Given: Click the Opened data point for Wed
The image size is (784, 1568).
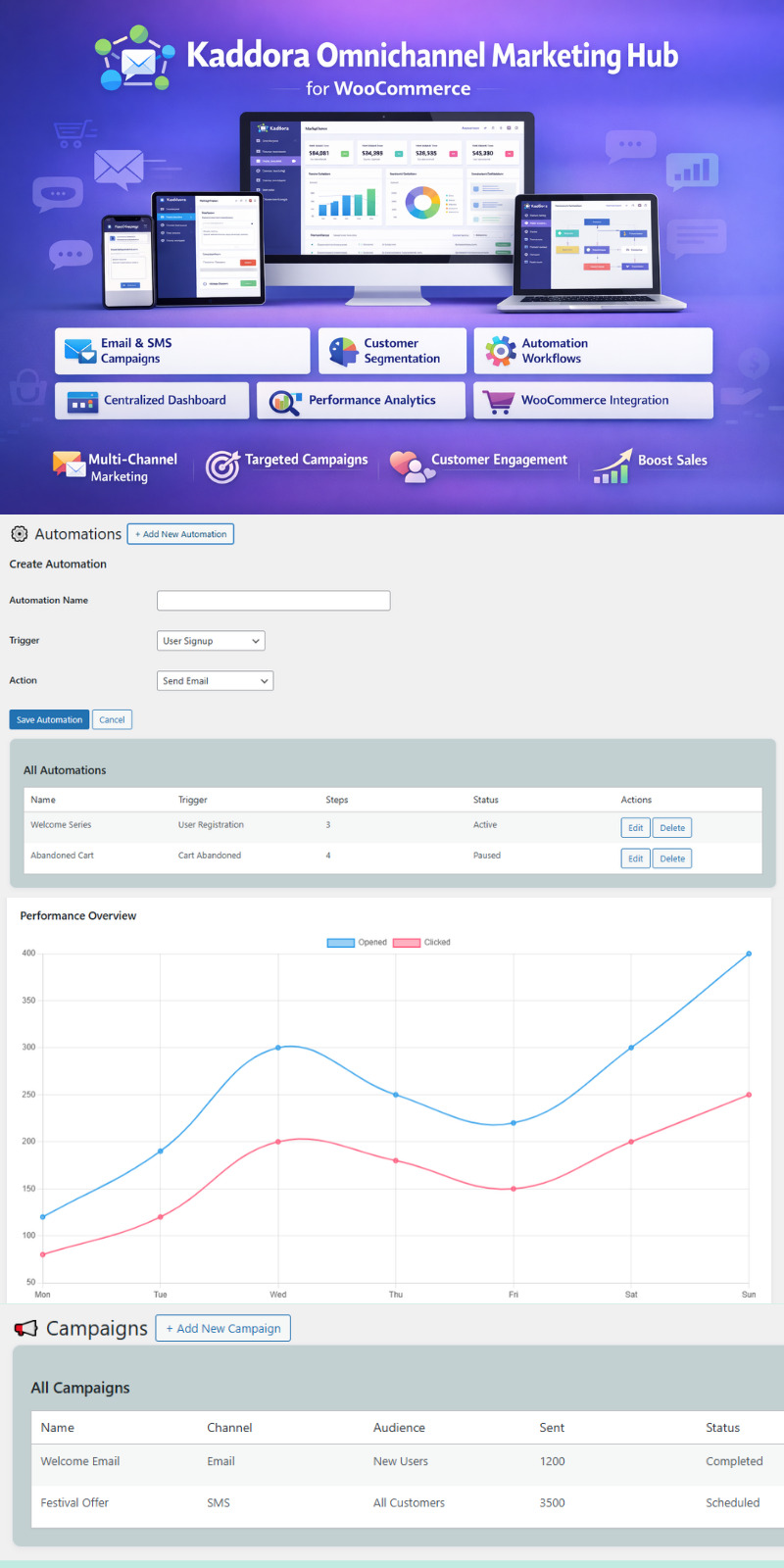Looking at the screenshot, I should (278, 1048).
